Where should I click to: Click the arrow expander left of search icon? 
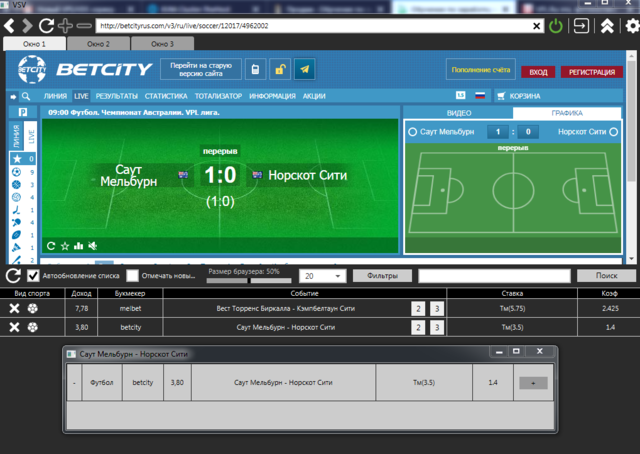pos(13,97)
